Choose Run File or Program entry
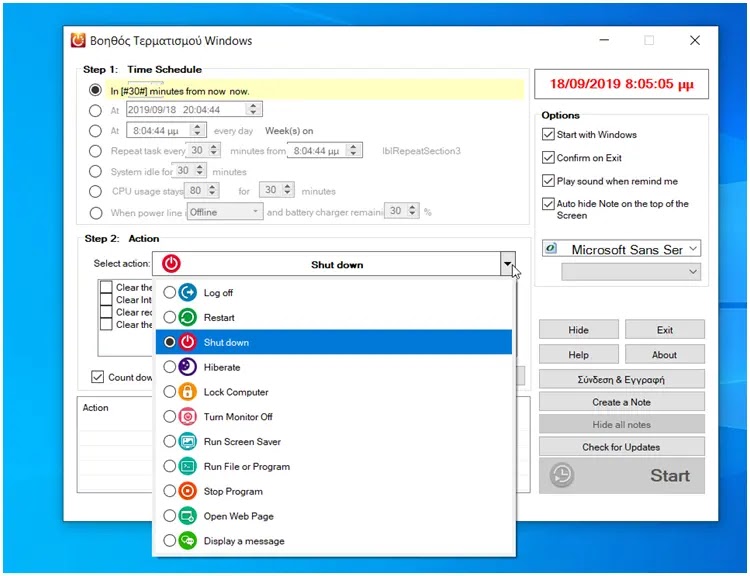The height and width of the screenshot is (576, 750). (x=334, y=466)
